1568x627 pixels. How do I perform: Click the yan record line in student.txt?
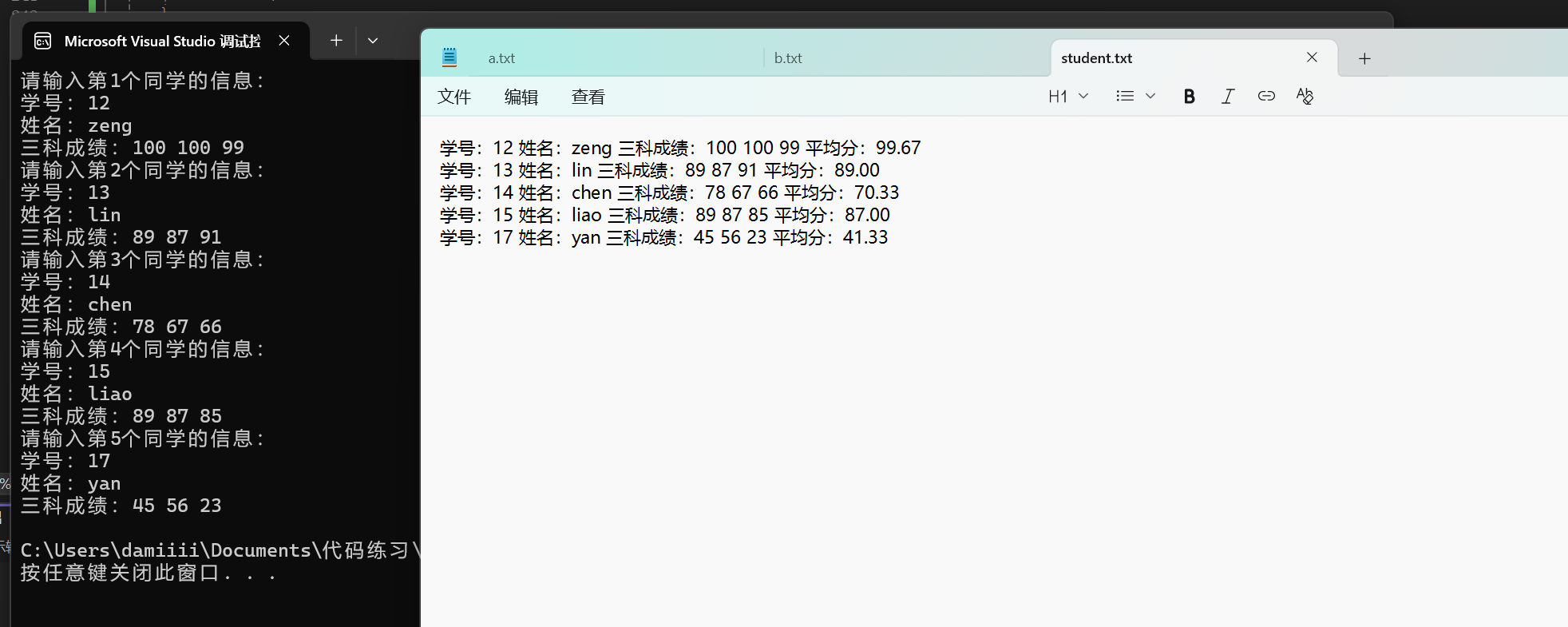click(x=663, y=237)
